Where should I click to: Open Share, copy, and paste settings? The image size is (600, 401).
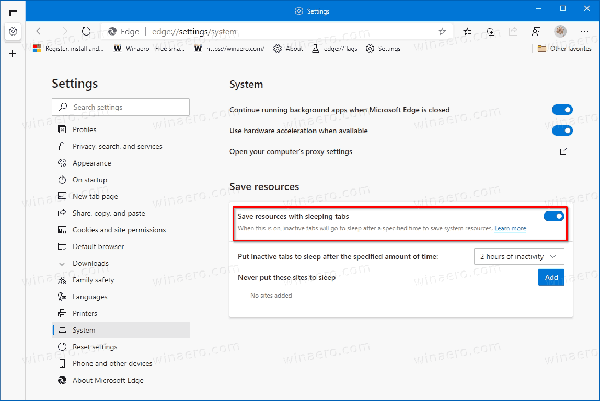coord(121,213)
